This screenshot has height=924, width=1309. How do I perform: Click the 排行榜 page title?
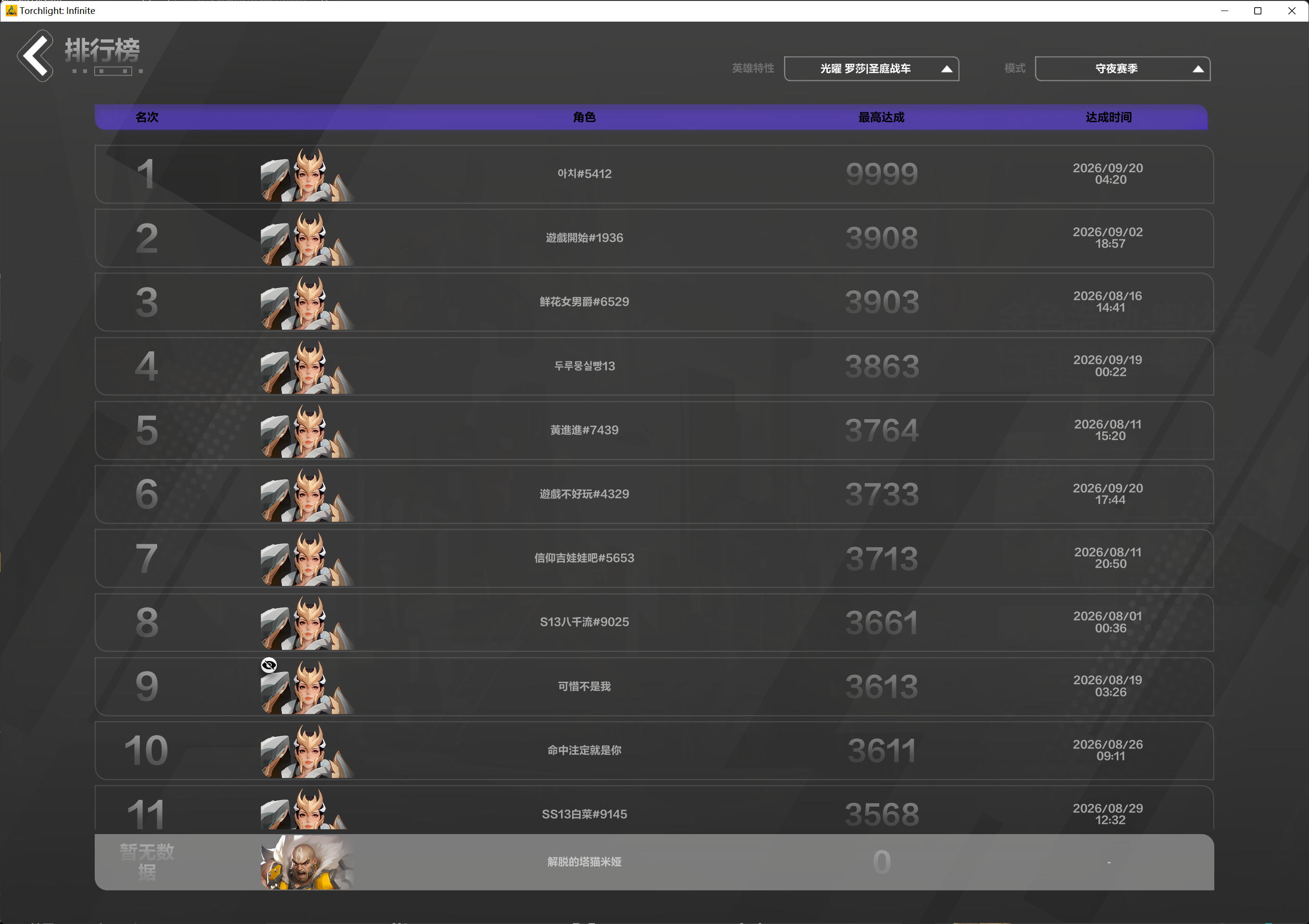pyautogui.click(x=102, y=50)
